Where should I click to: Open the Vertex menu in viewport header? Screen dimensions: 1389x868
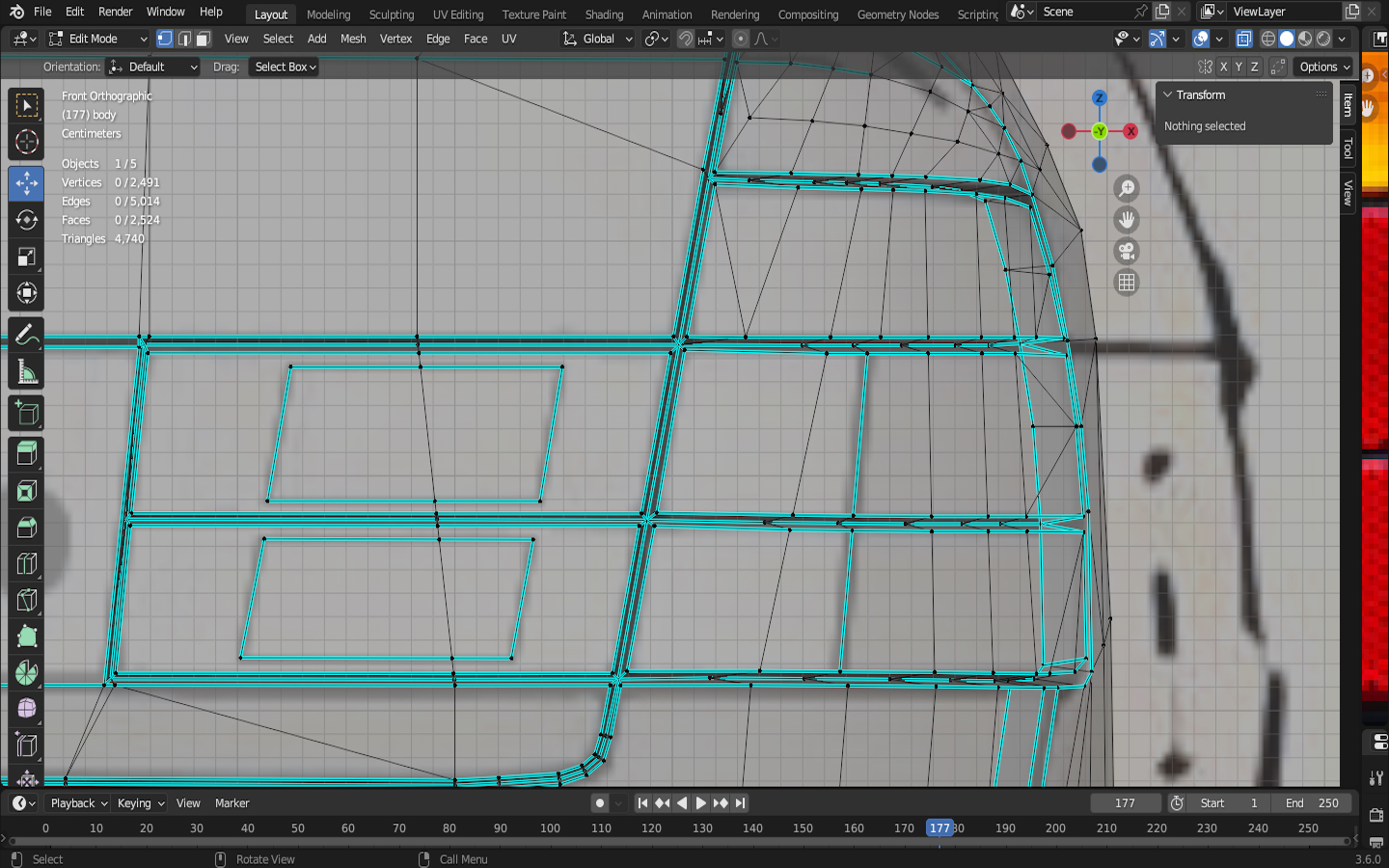click(x=395, y=39)
